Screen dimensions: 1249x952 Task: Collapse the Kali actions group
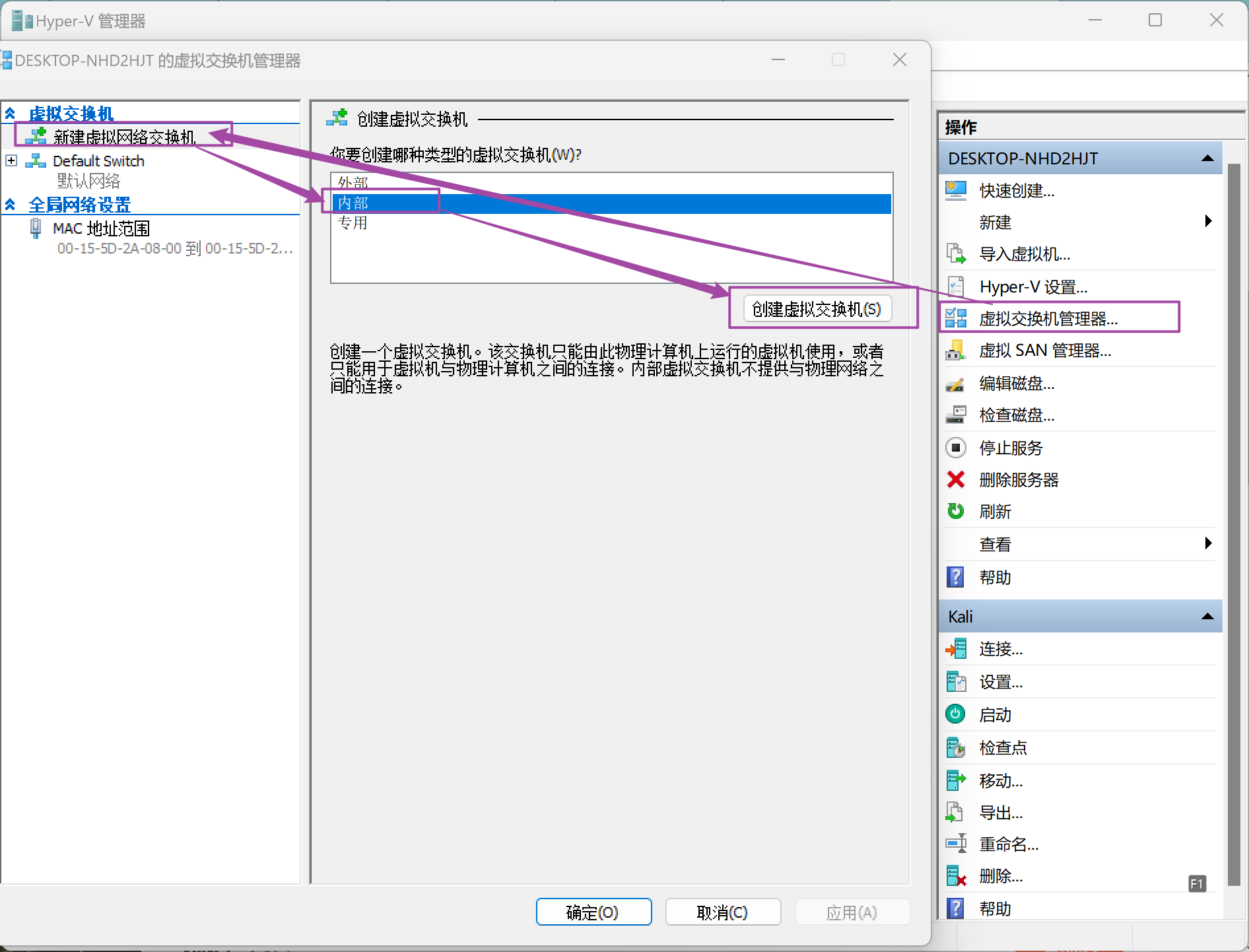[1207, 617]
